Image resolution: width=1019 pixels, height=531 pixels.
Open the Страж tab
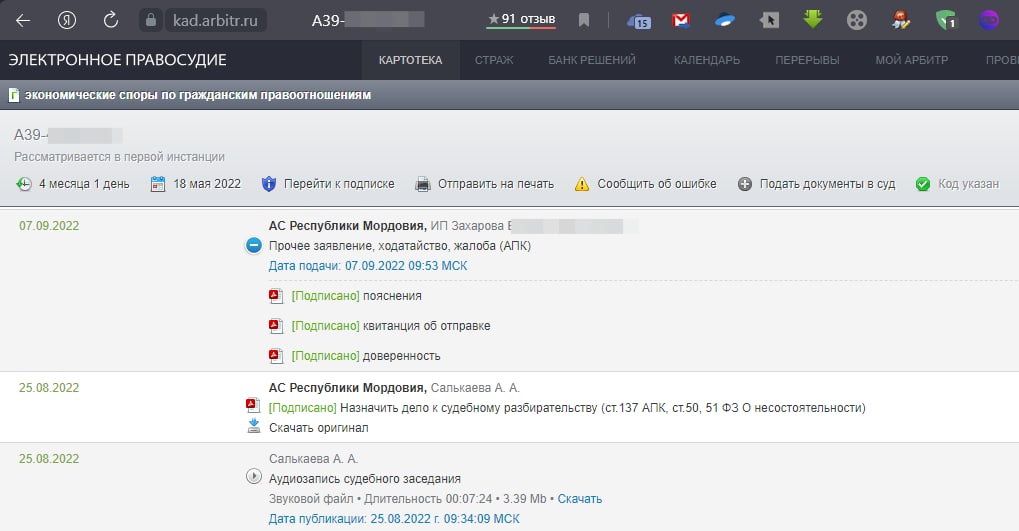494,60
